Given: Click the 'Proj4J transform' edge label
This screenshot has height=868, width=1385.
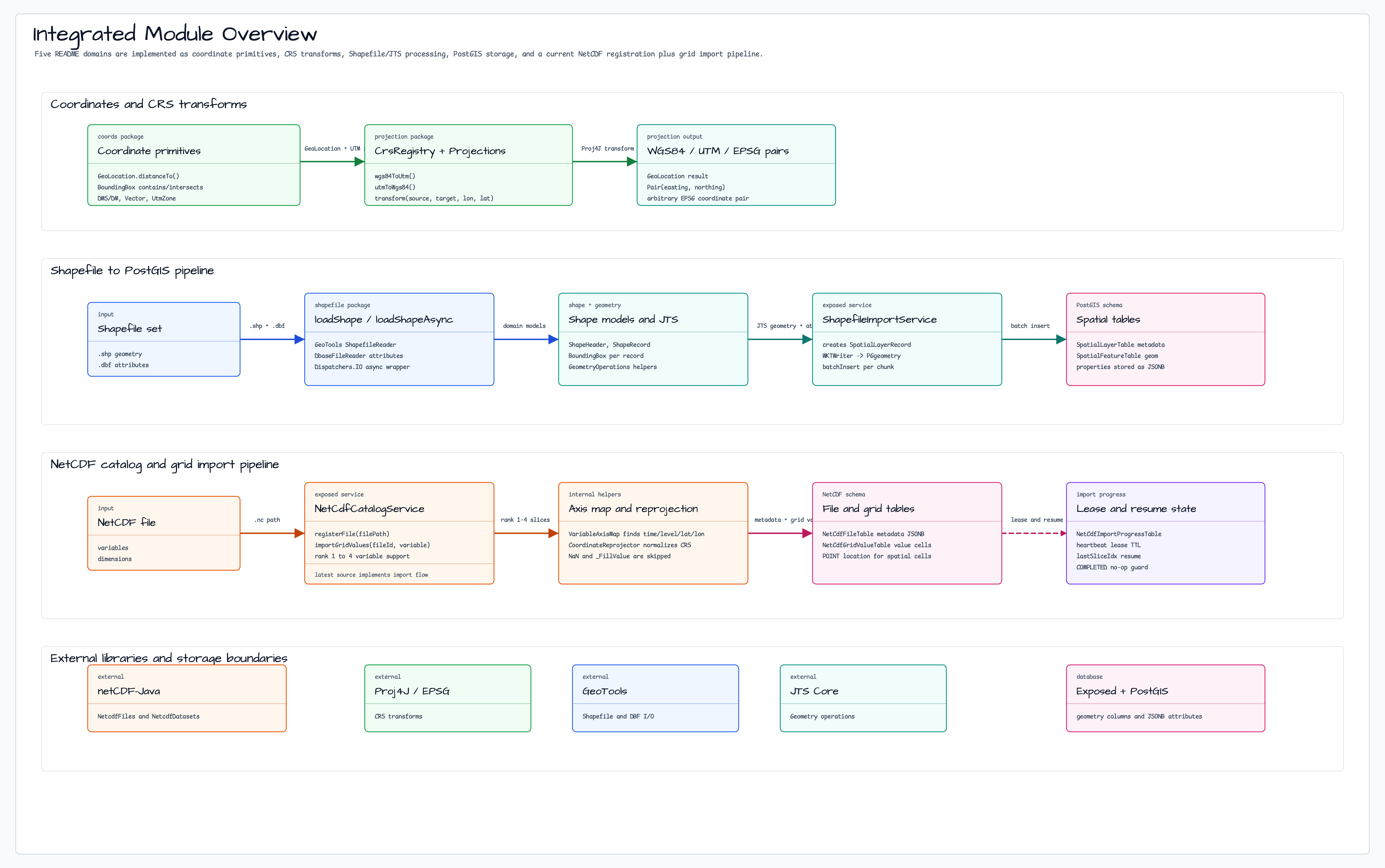Looking at the screenshot, I should point(607,149).
